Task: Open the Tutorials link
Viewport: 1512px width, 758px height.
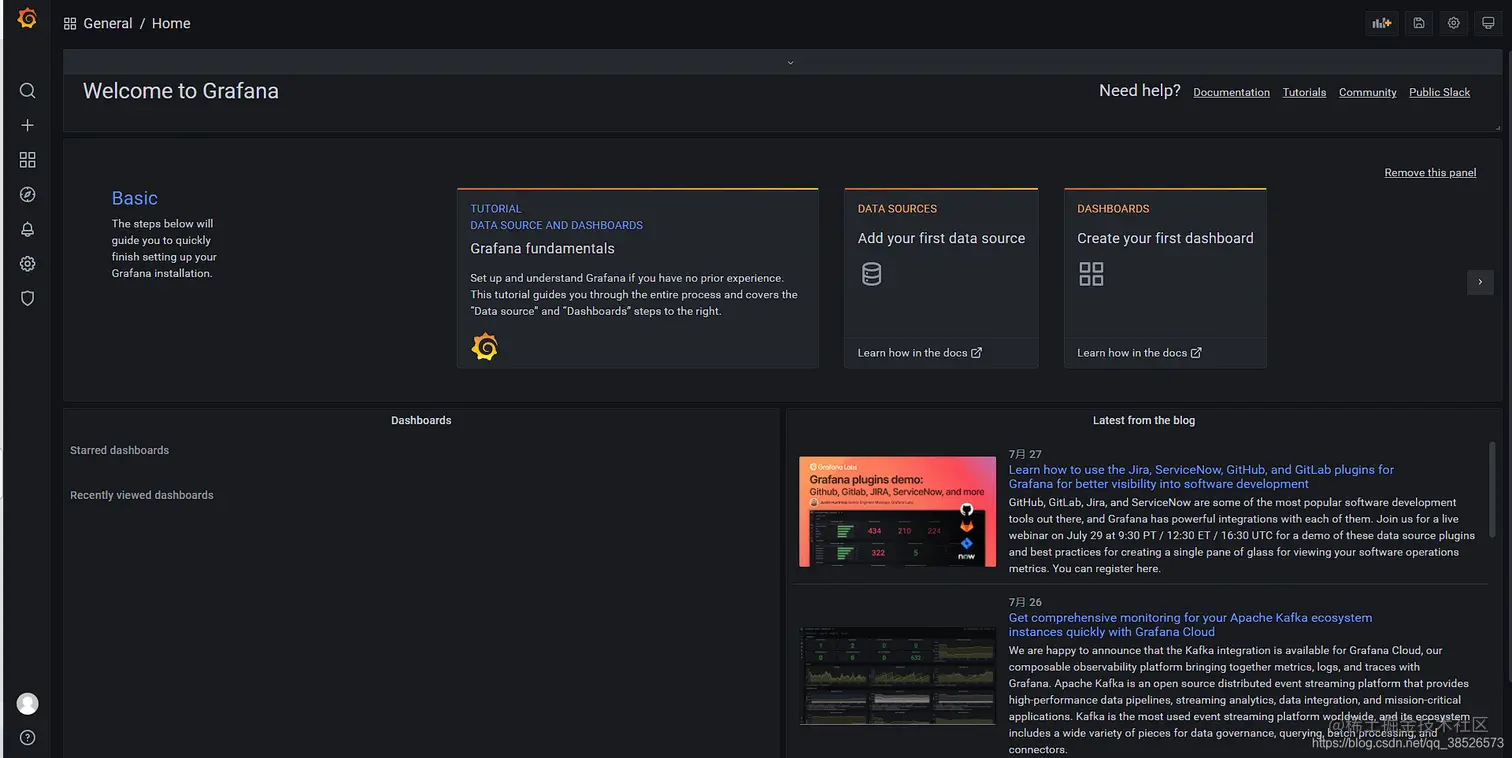Action: pos(1305,92)
